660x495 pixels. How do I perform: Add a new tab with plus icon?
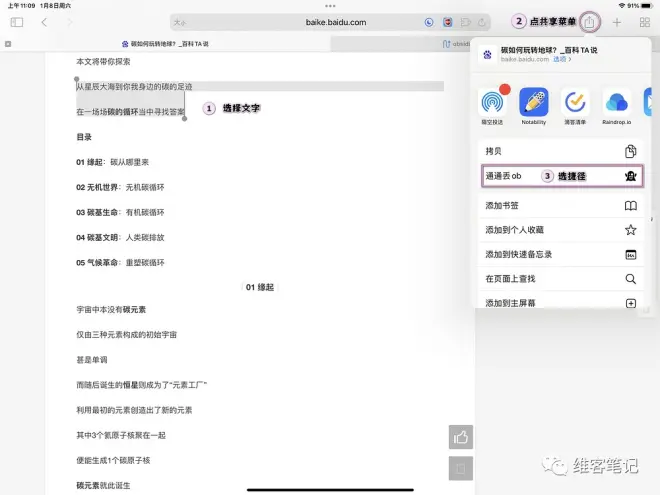[x=617, y=22]
